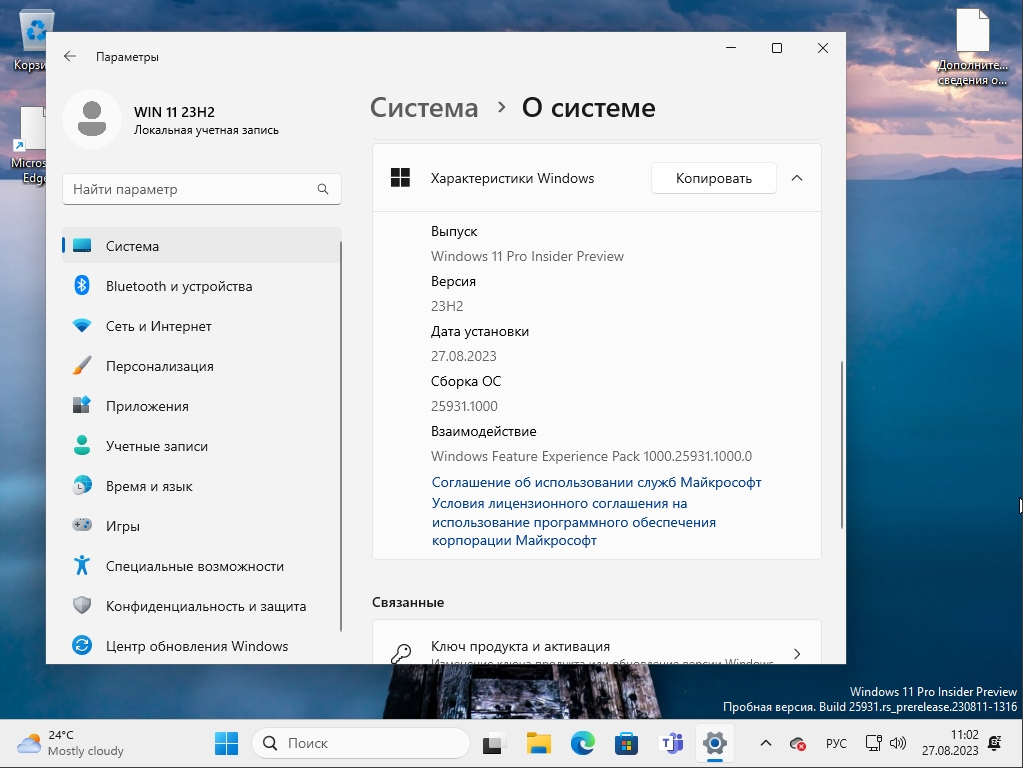This screenshot has height=768, width=1023.
Task: Close the Параметры window
Action: tap(823, 48)
